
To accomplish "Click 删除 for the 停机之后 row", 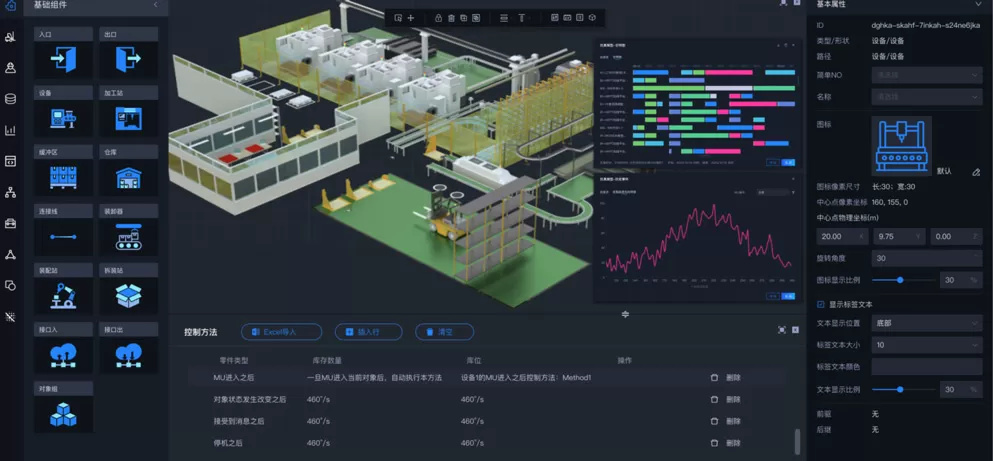I will click(733, 443).
